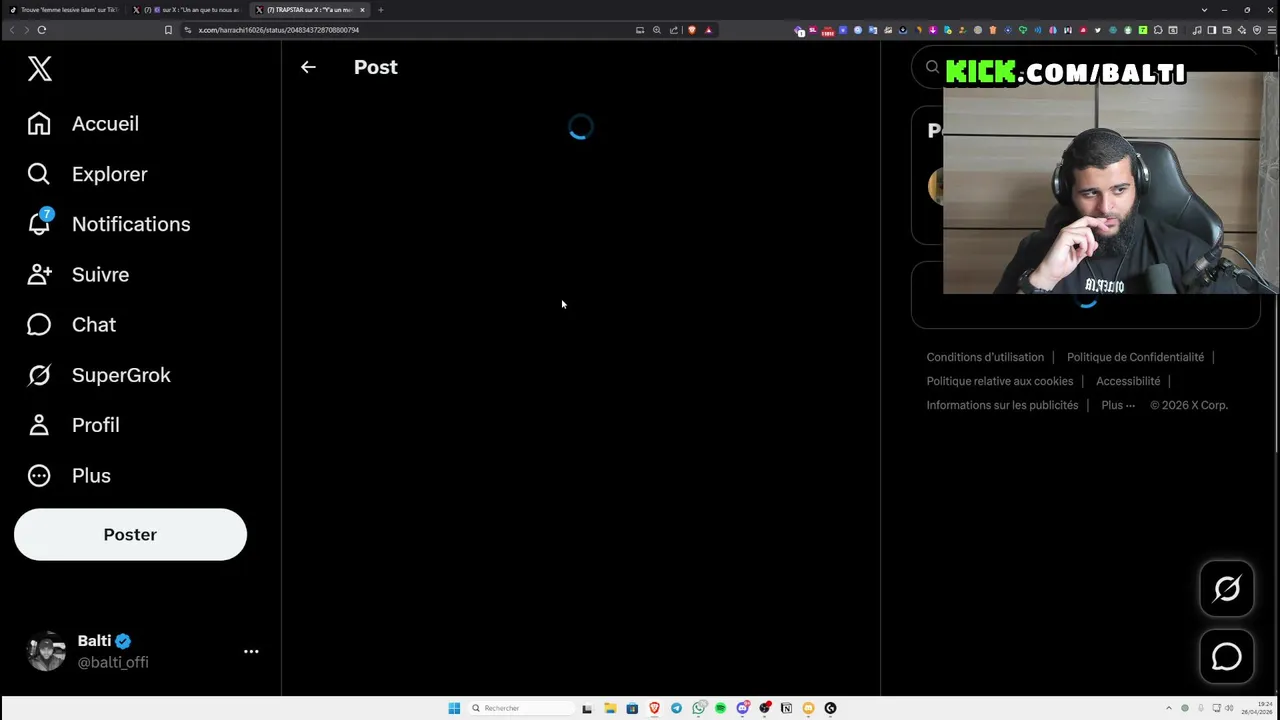Expand the Plus menu in sidebar

[68, 476]
